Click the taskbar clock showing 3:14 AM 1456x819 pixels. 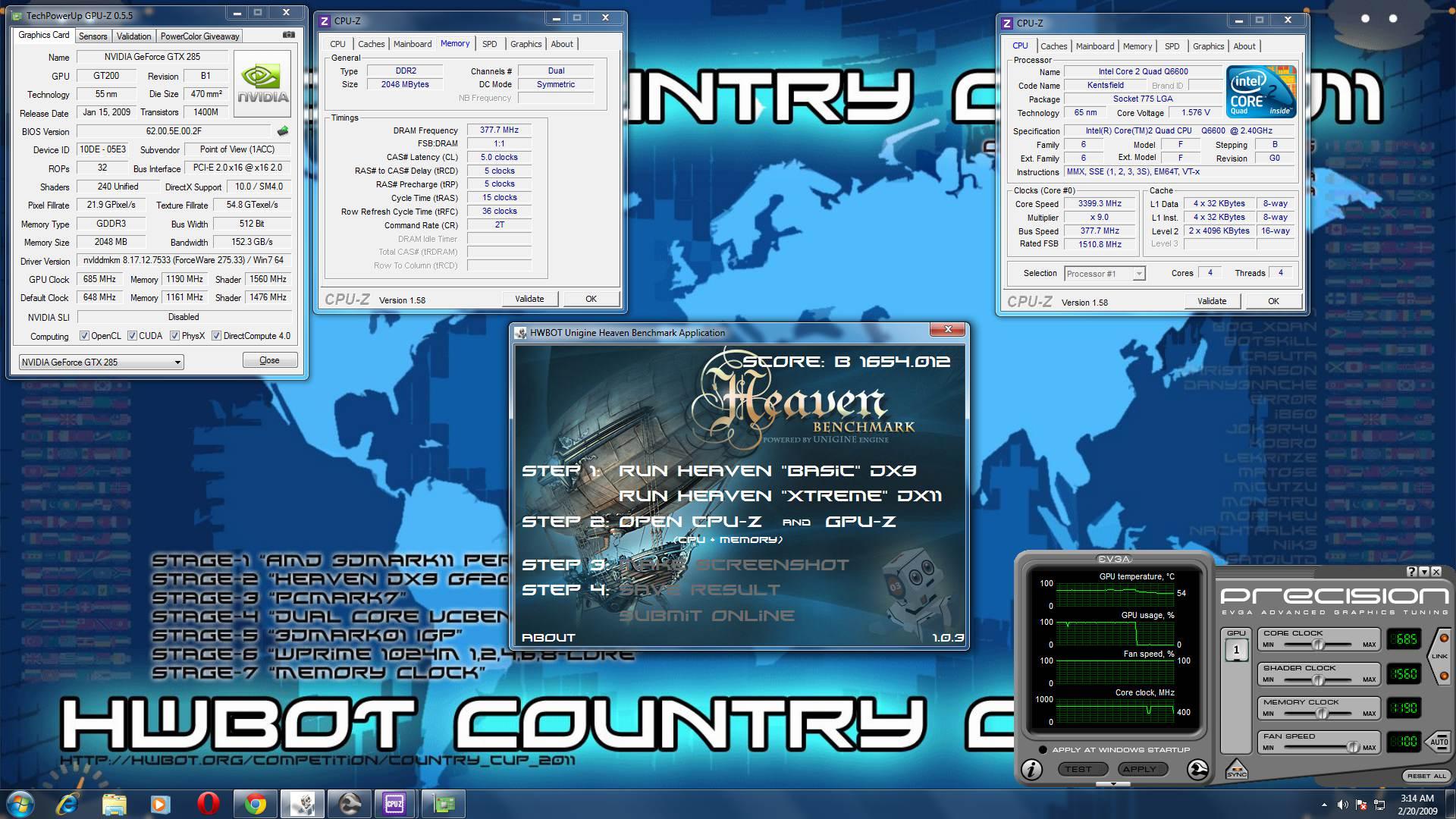point(1417,804)
